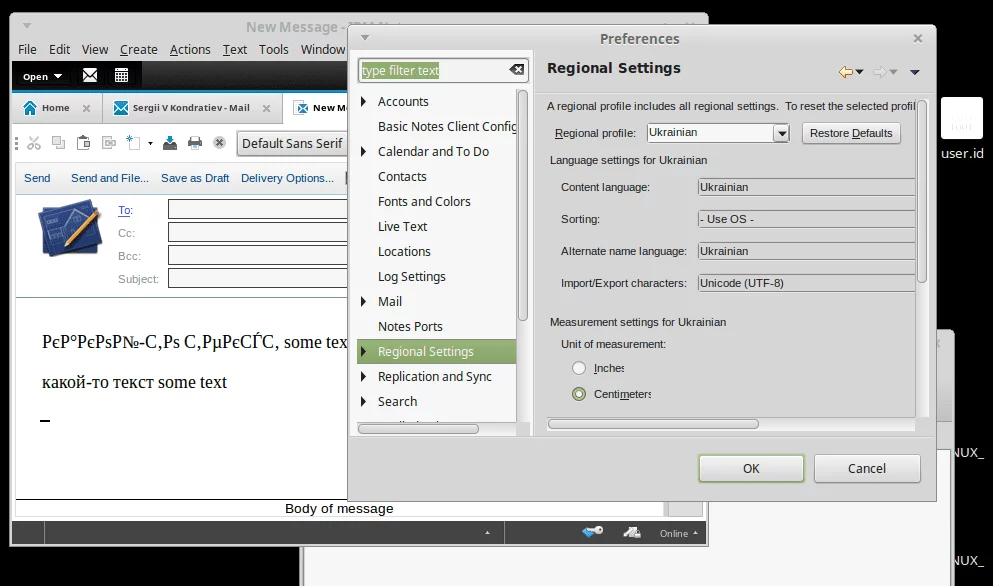Click the Subject input field
Viewport: 993px width, 586px height.
tap(257, 279)
